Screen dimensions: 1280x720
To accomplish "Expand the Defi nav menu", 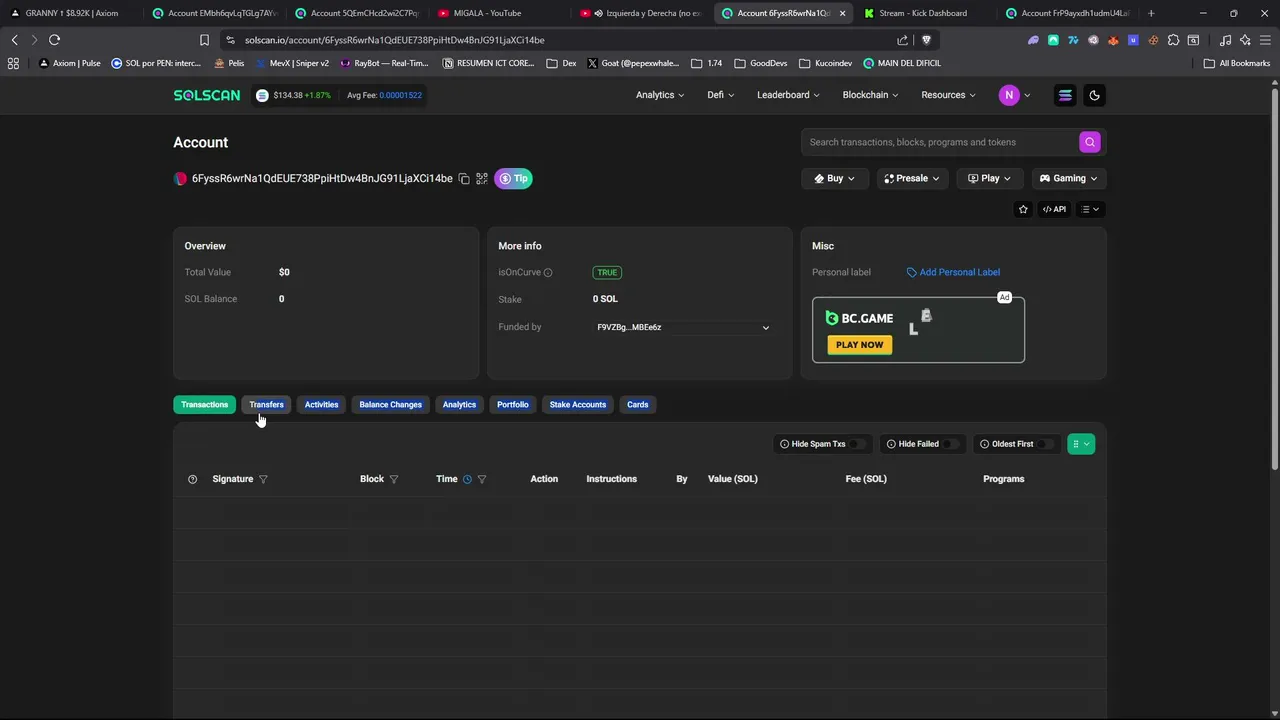I will coord(721,95).
